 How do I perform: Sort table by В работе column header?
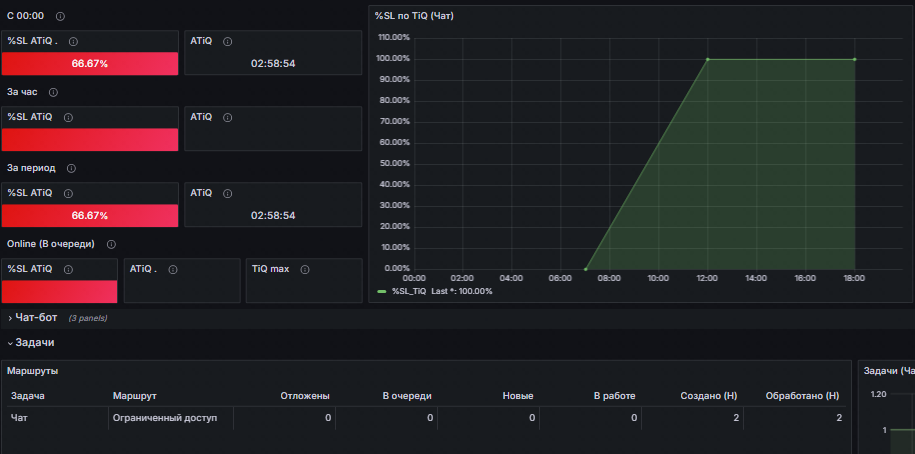coord(614,396)
